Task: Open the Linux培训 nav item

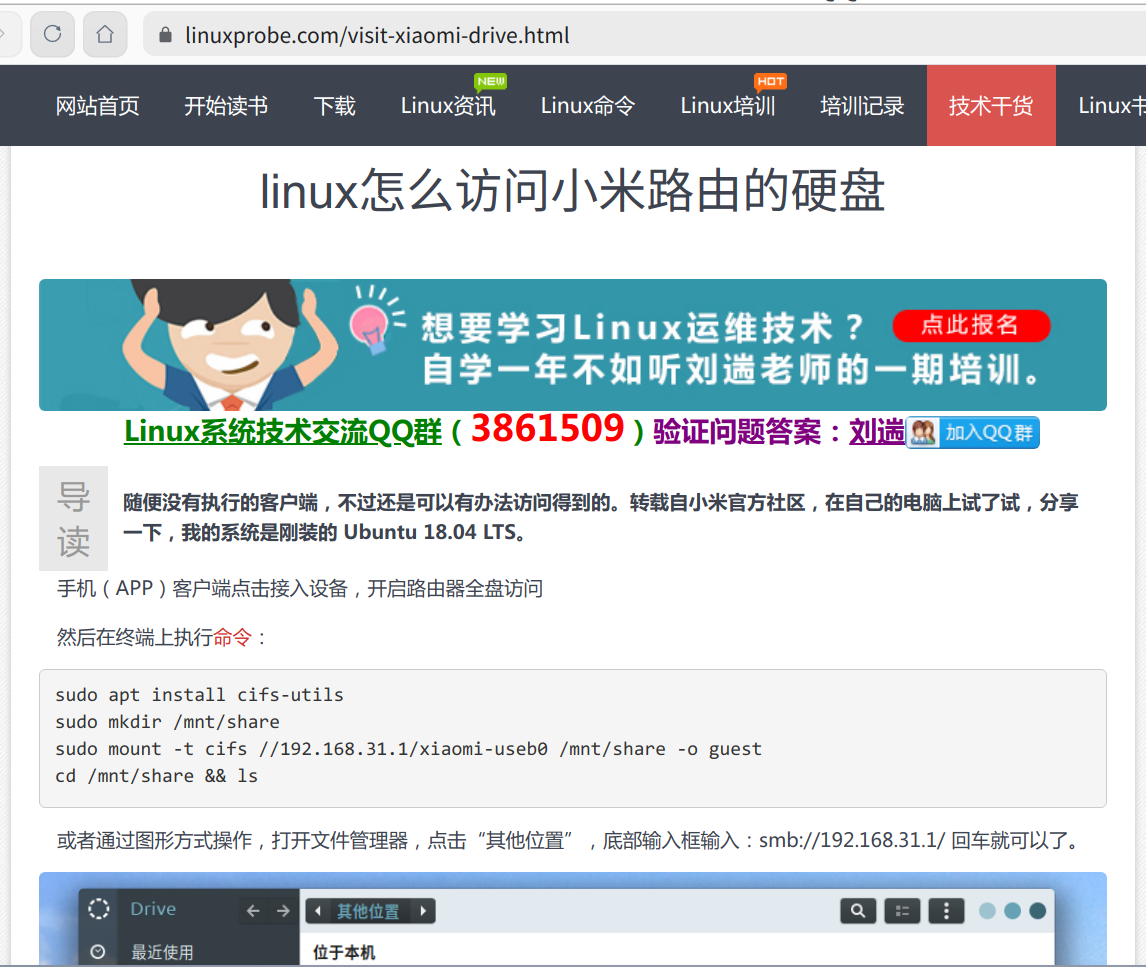Action: [x=728, y=106]
